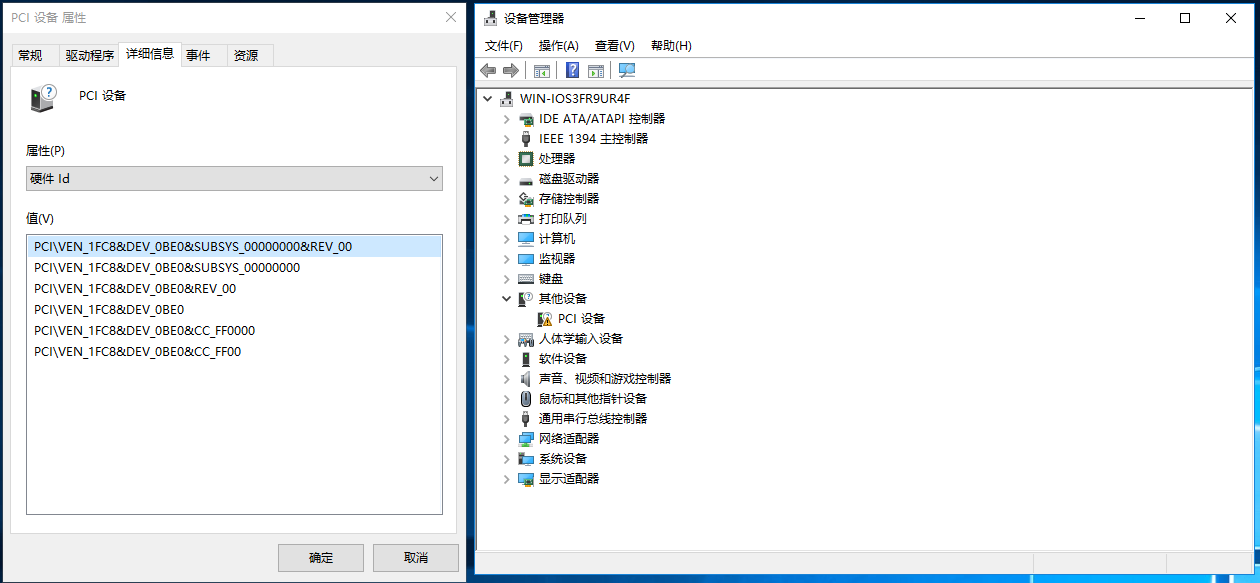This screenshot has width=1260, height=583.
Task: Collapse the 其他设备 node arrow
Action: pos(507,298)
